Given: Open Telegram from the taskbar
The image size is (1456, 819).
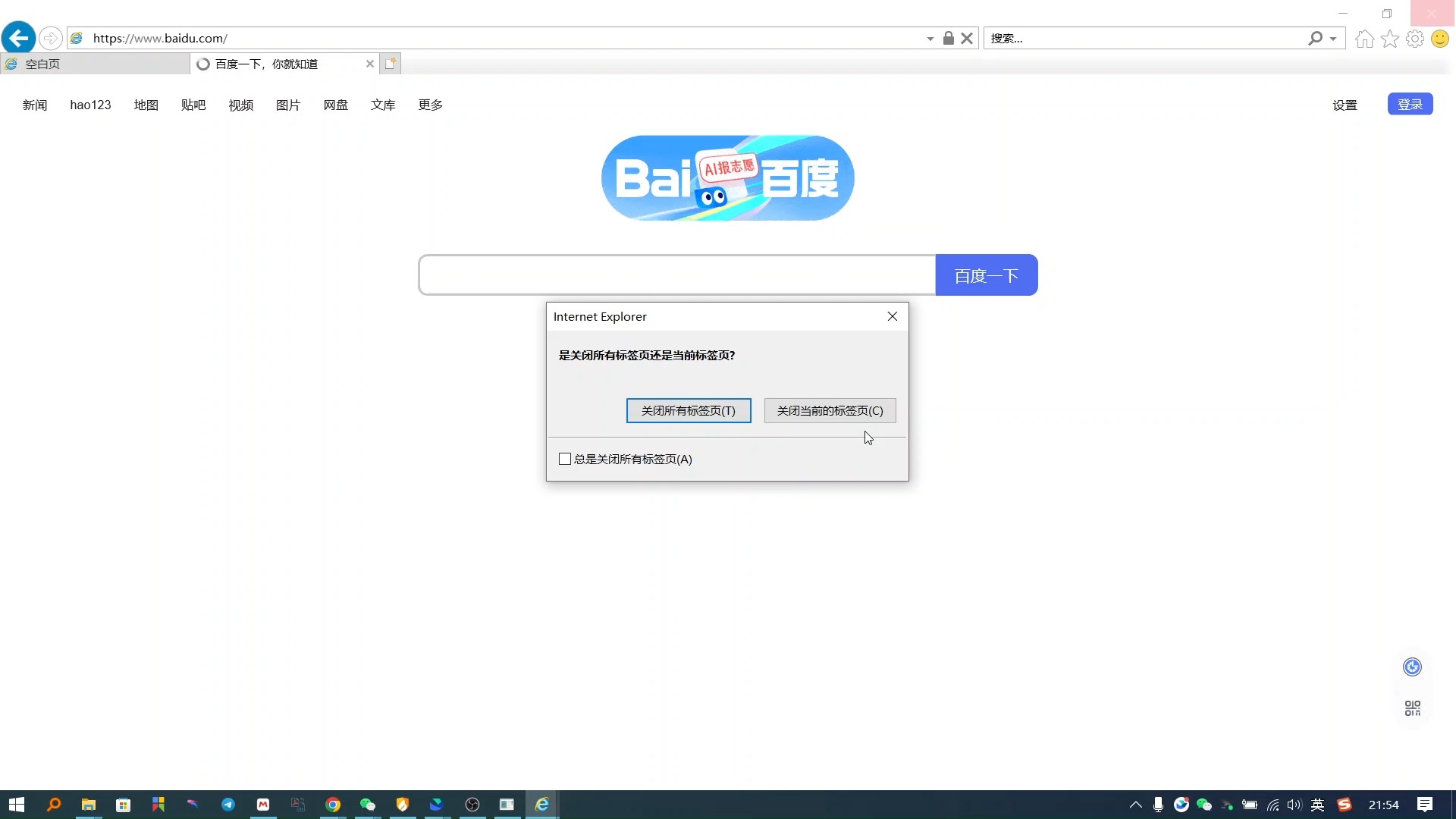Looking at the screenshot, I should click(228, 805).
